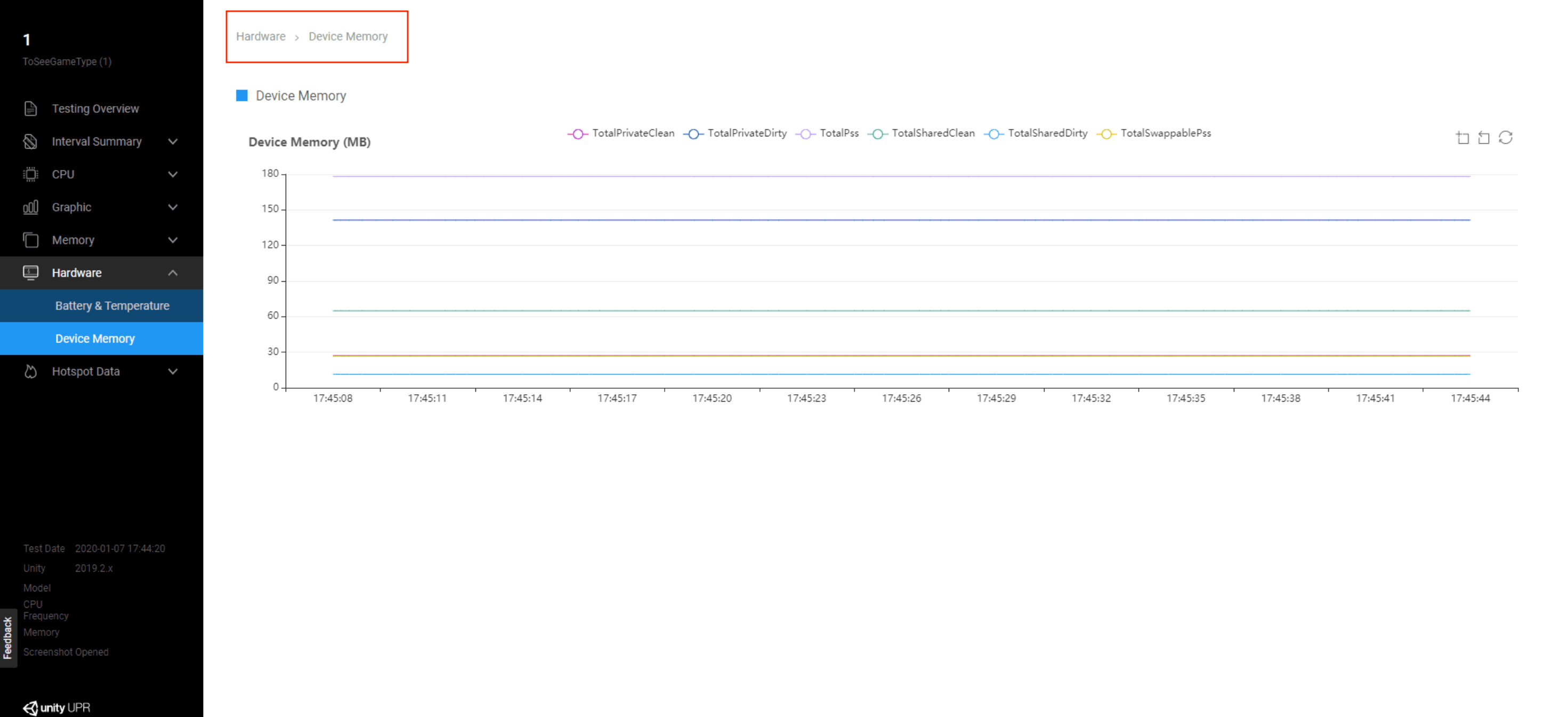Screen dimensions: 1568x717
Task: Click the Unity UPR logo
Action: click(x=56, y=707)
